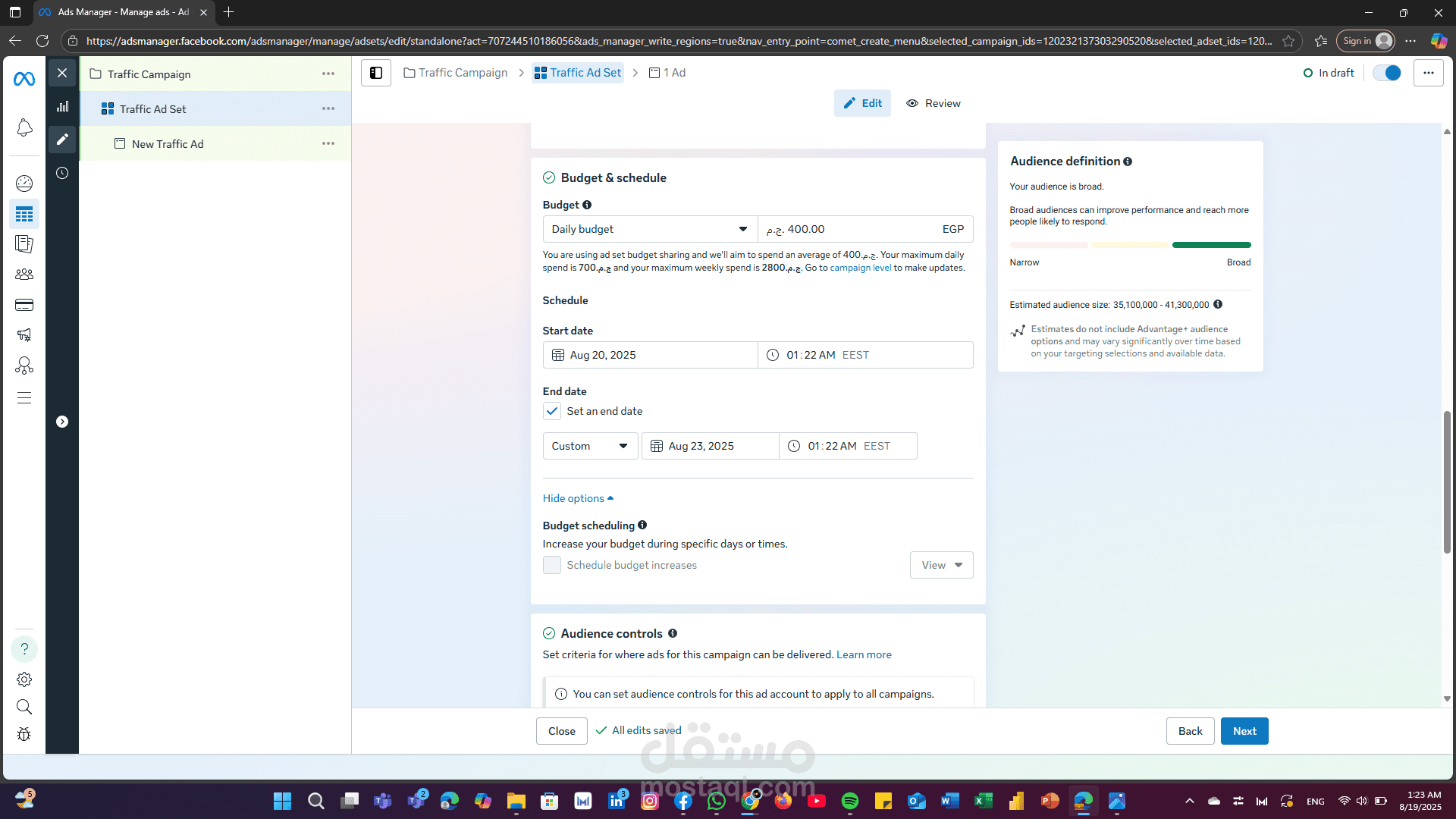This screenshot has height=819, width=1456.
Task: Open account overview gauge icon
Action: coord(24,183)
